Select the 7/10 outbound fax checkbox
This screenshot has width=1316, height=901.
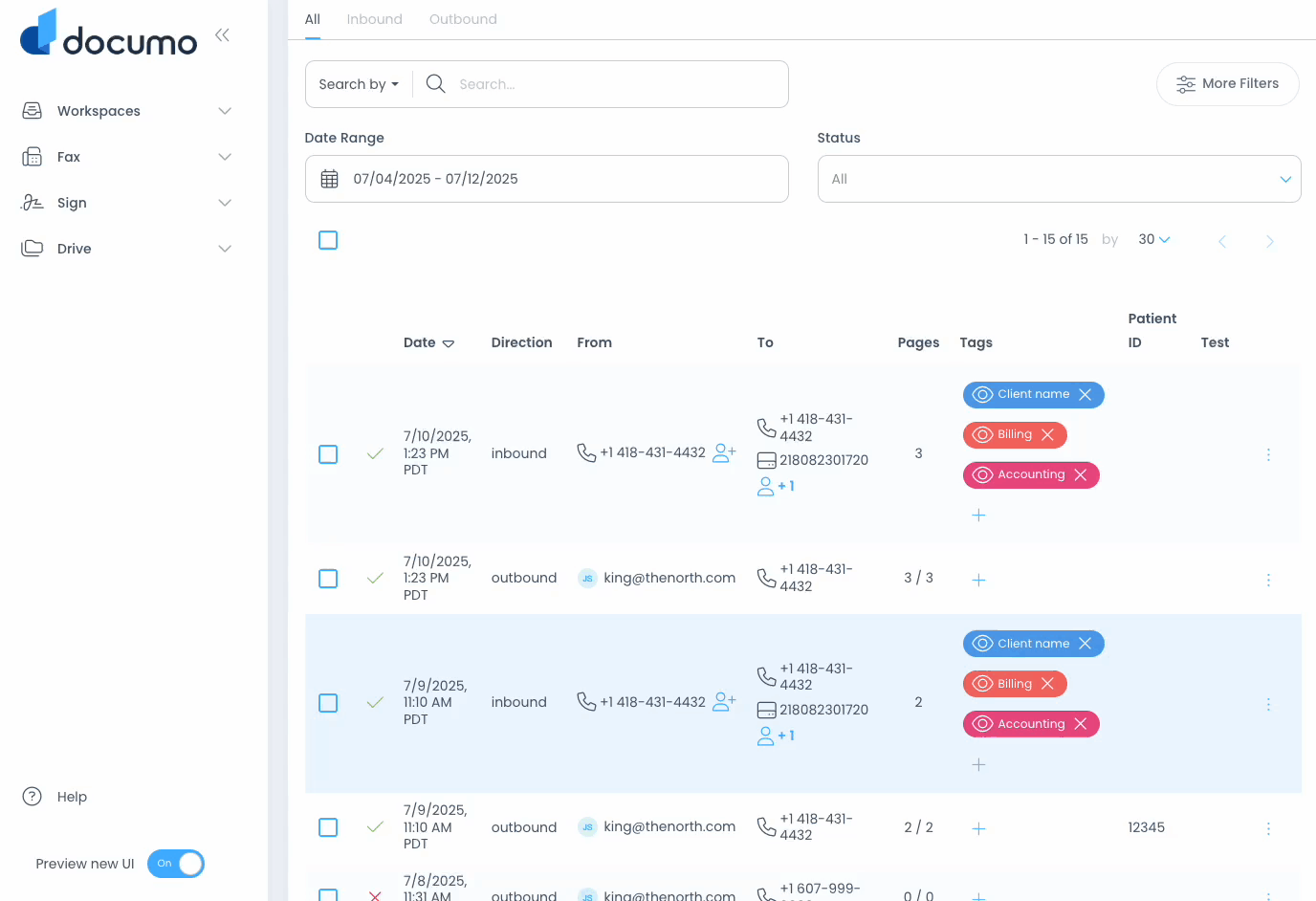328,579
